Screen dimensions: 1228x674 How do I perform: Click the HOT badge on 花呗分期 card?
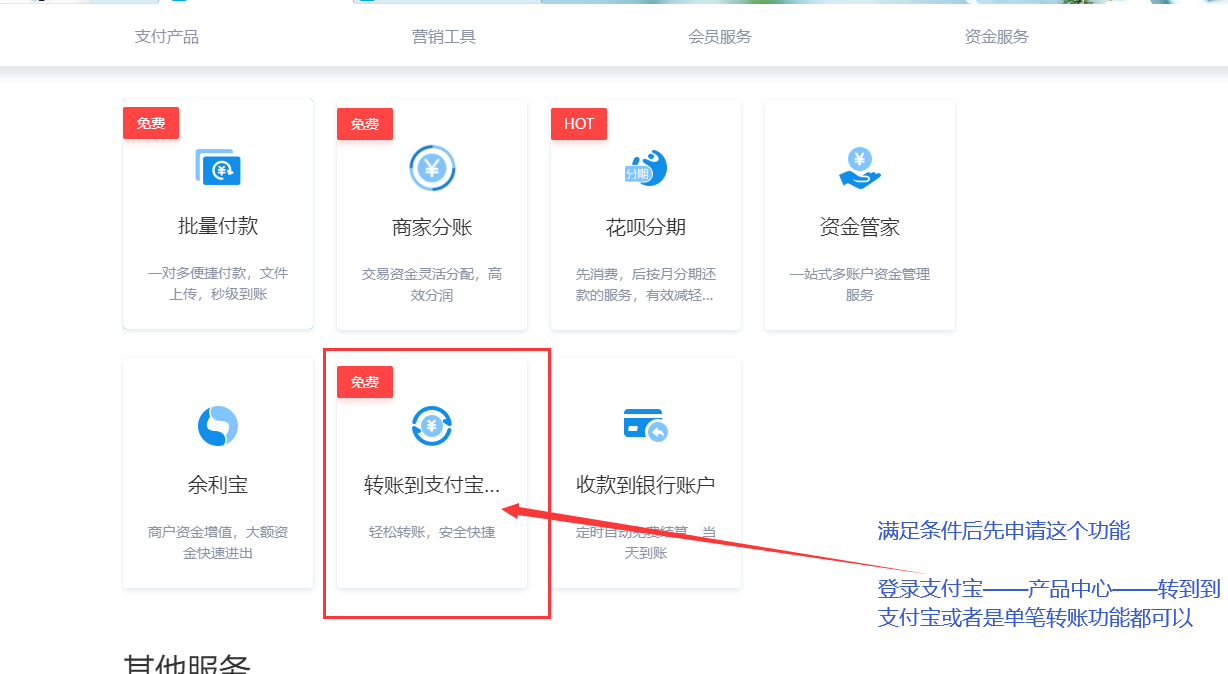(x=579, y=124)
